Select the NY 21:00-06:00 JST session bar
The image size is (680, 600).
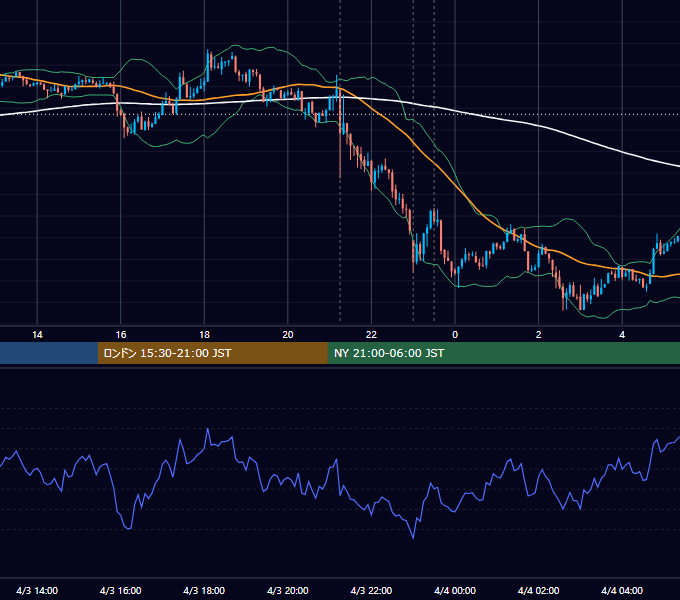point(503,353)
